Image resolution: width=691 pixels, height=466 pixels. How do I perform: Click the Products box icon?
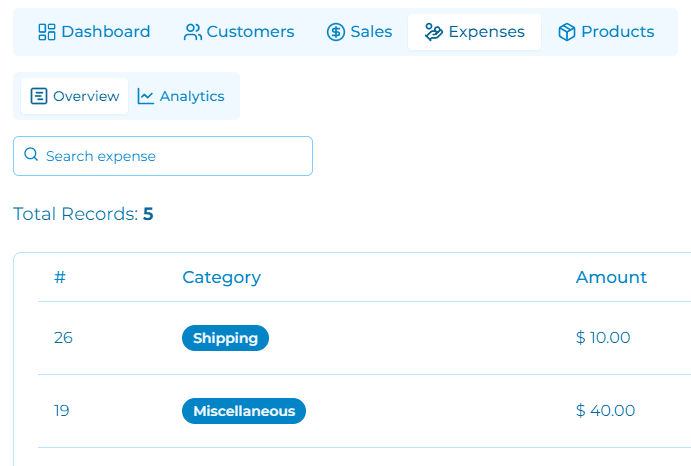pyautogui.click(x=567, y=32)
